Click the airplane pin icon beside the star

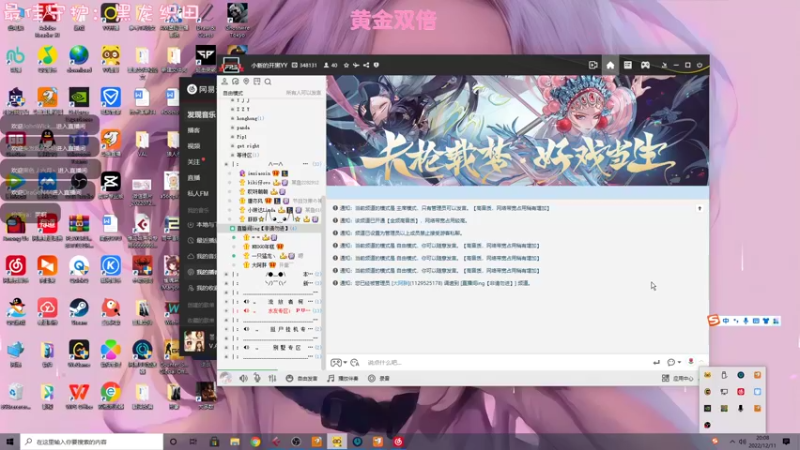[356, 65]
